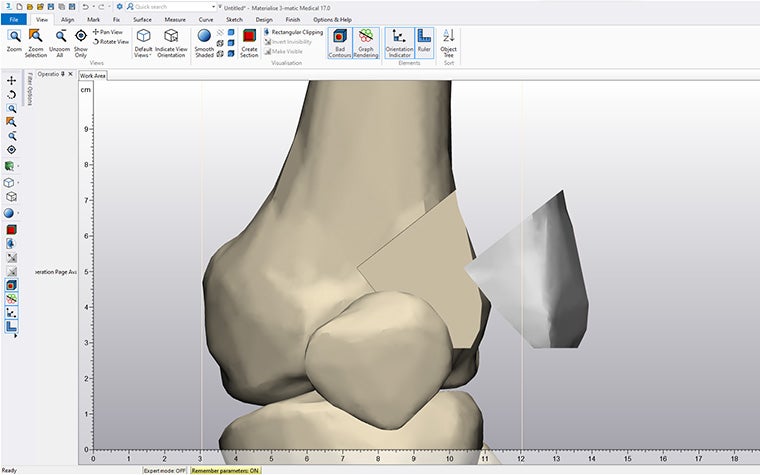Toggle the Ruler element in ribbon

click(x=424, y=43)
